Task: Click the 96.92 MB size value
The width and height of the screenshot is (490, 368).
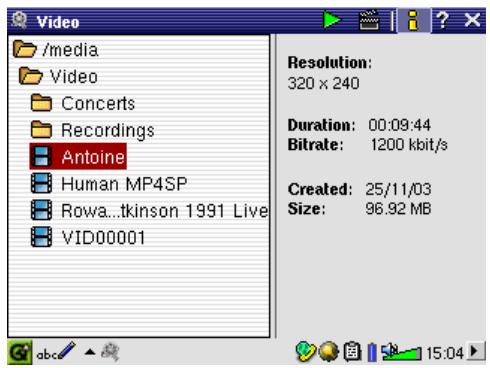Action: (398, 209)
